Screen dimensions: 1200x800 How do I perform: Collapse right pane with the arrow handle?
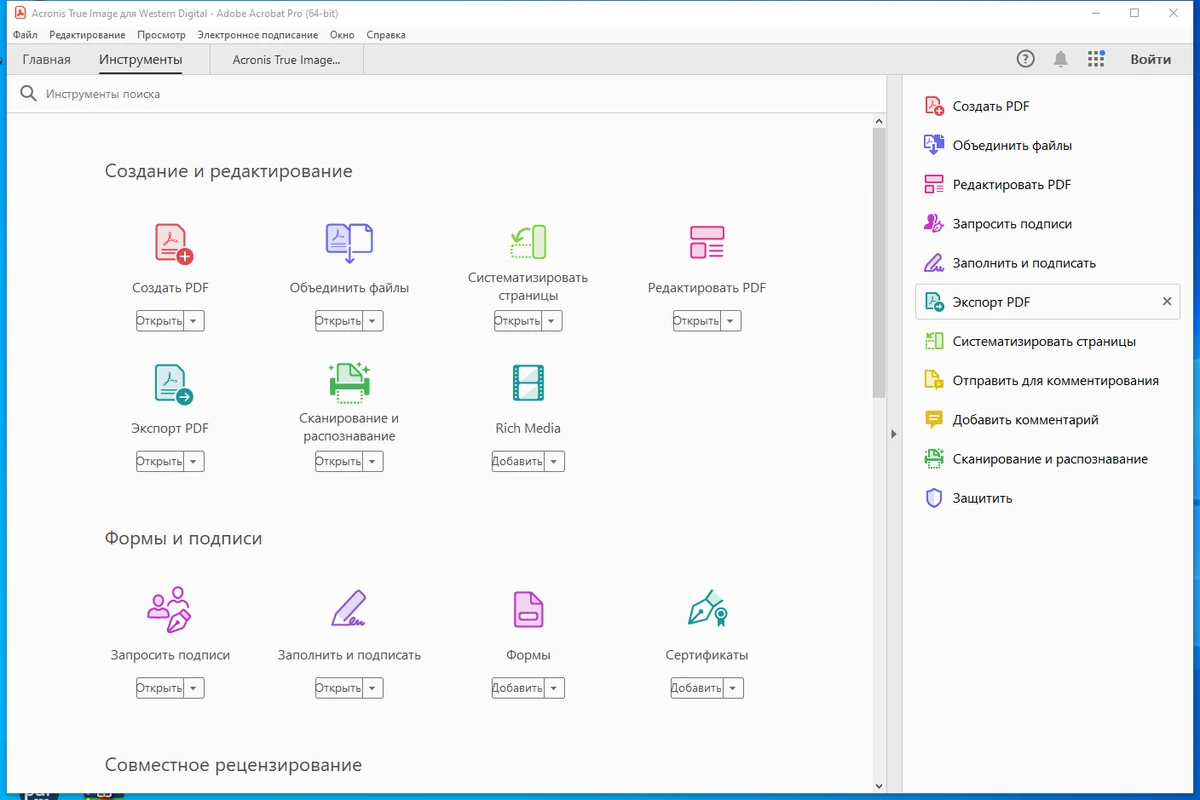(894, 434)
